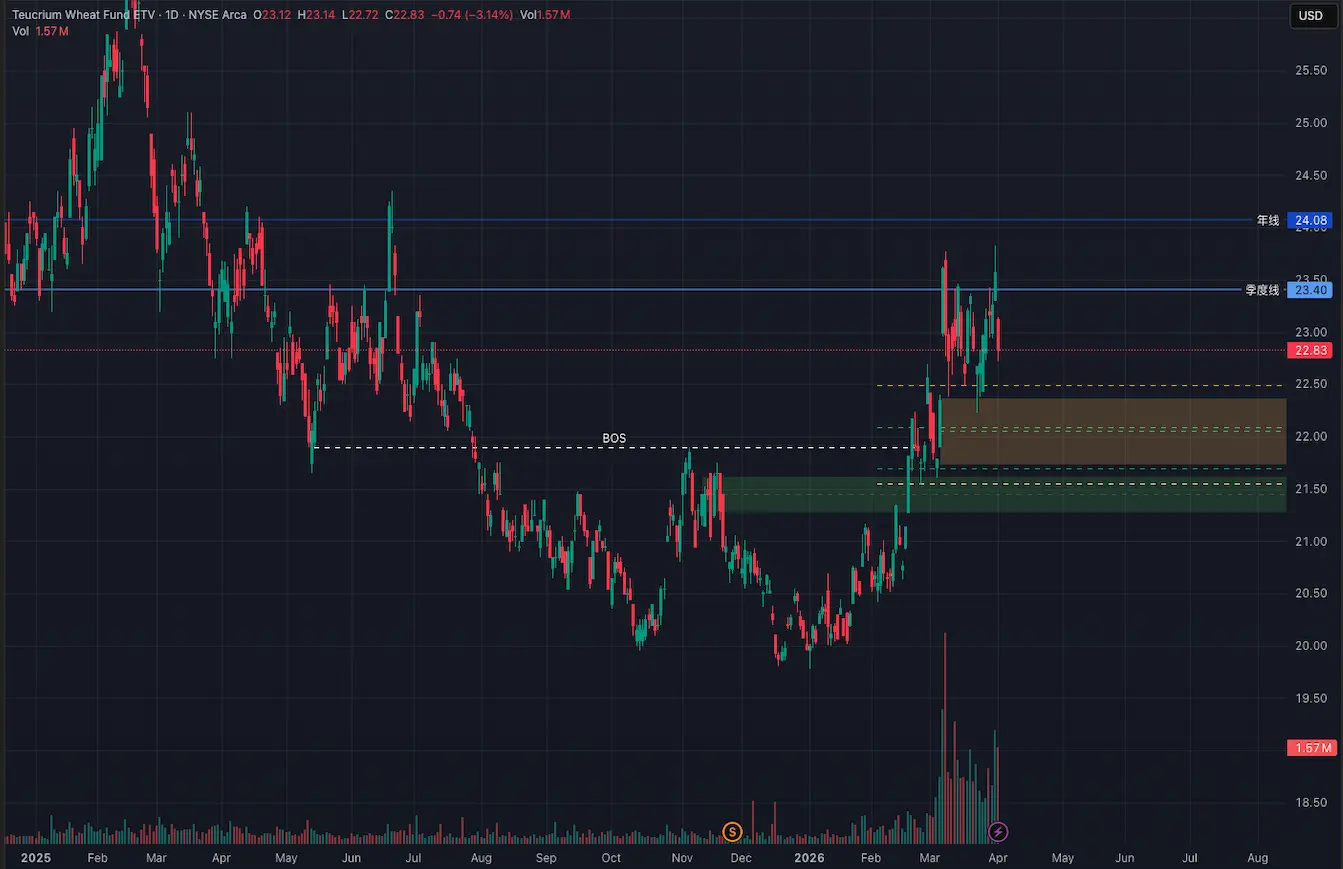Click the 22.00 price scale tick
Image resolution: width=1343 pixels, height=869 pixels.
[x=1310, y=437]
